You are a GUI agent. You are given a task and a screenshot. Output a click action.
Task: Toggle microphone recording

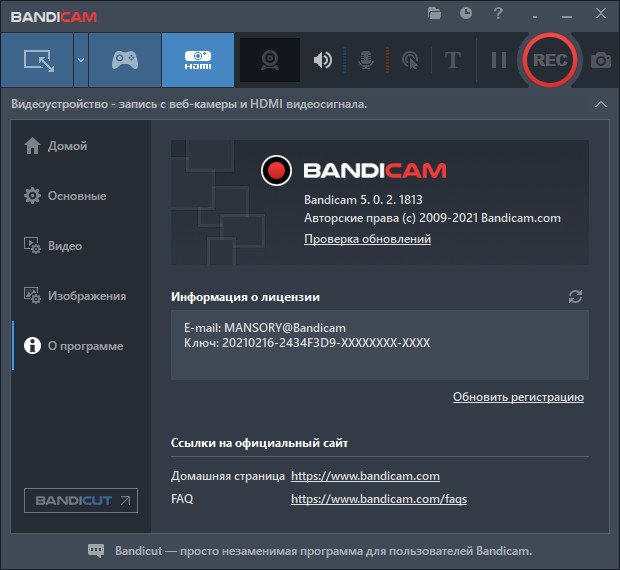(366, 60)
